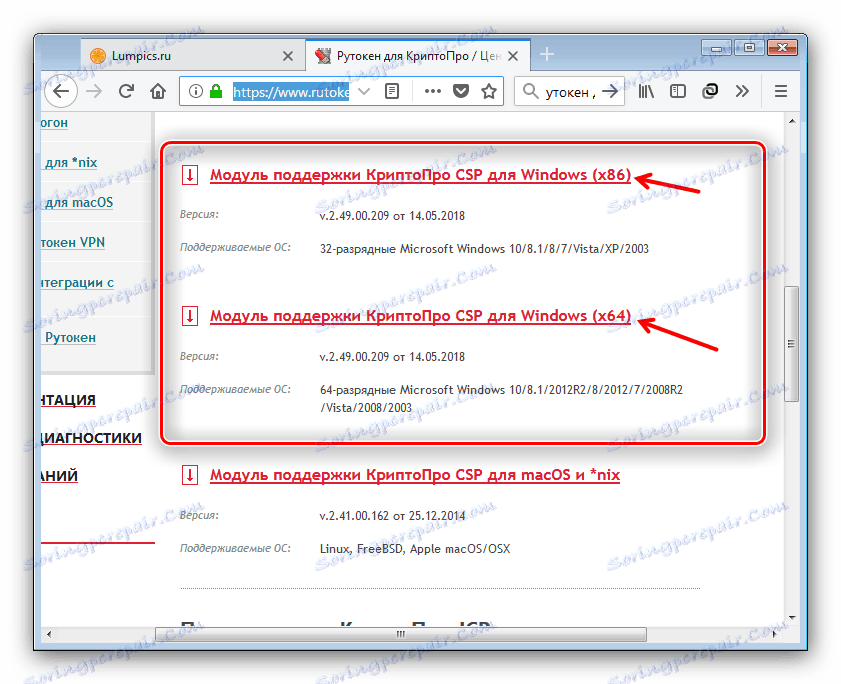The image size is (841, 684).
Task: Save page to Pocket
Action: click(461, 92)
